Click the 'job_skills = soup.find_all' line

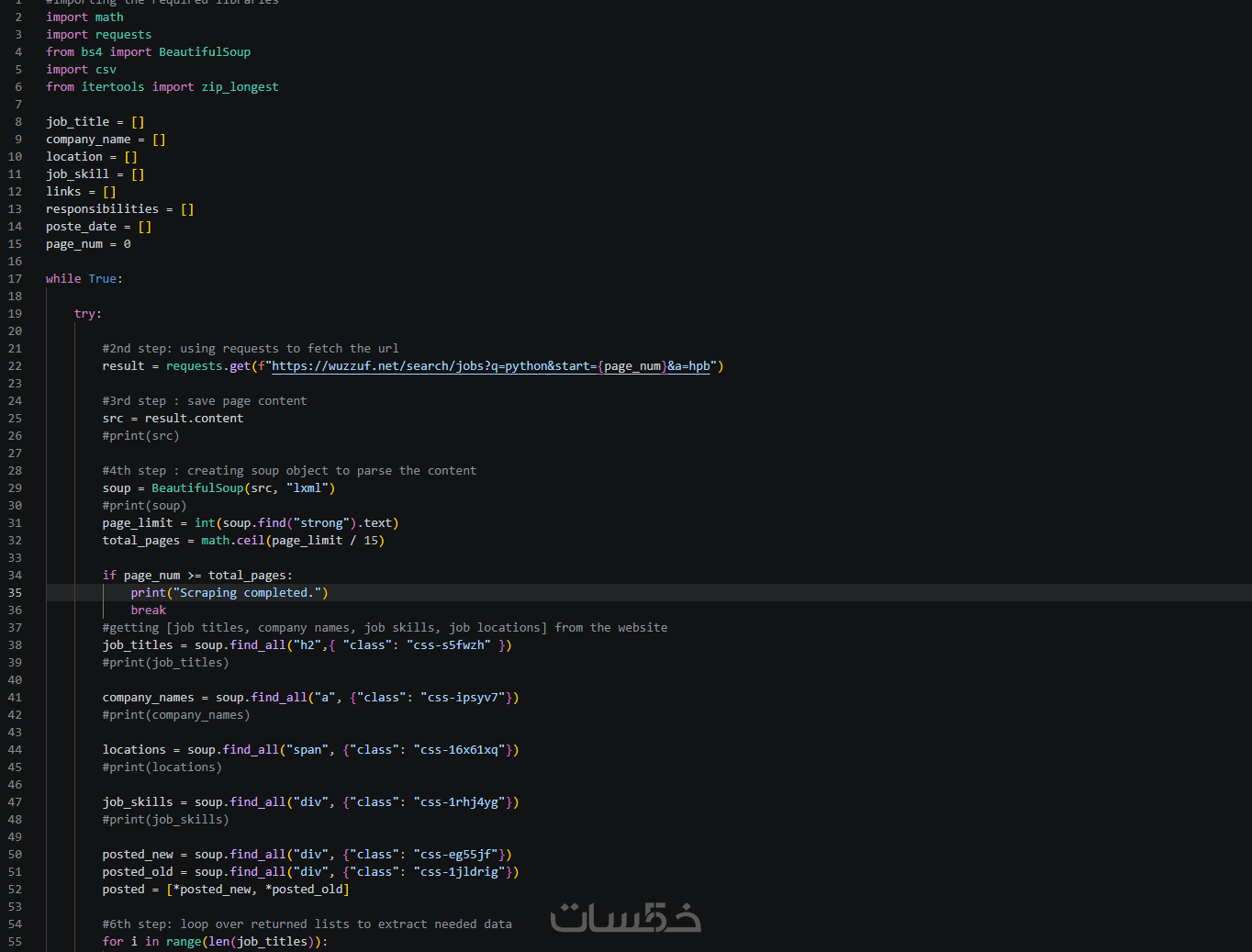(x=311, y=802)
